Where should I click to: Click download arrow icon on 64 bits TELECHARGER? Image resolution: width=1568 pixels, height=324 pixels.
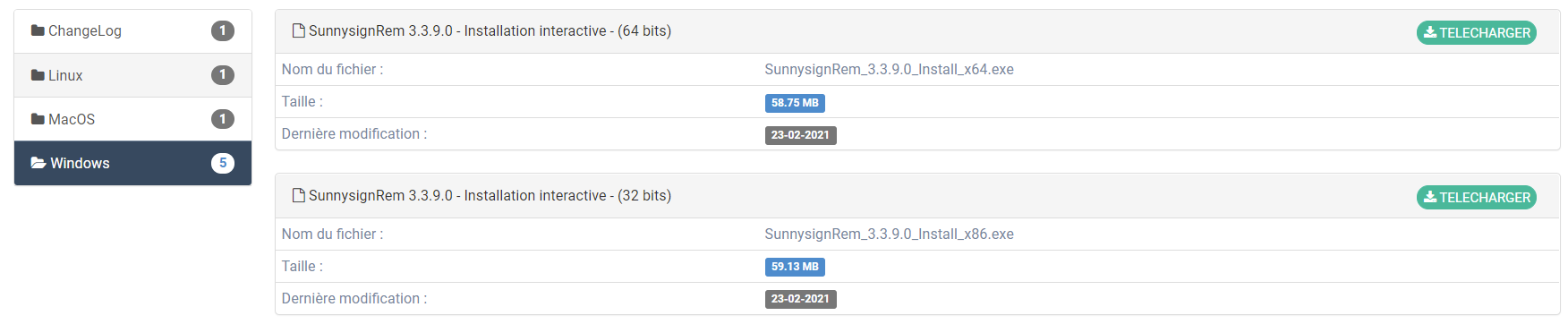coord(1430,32)
